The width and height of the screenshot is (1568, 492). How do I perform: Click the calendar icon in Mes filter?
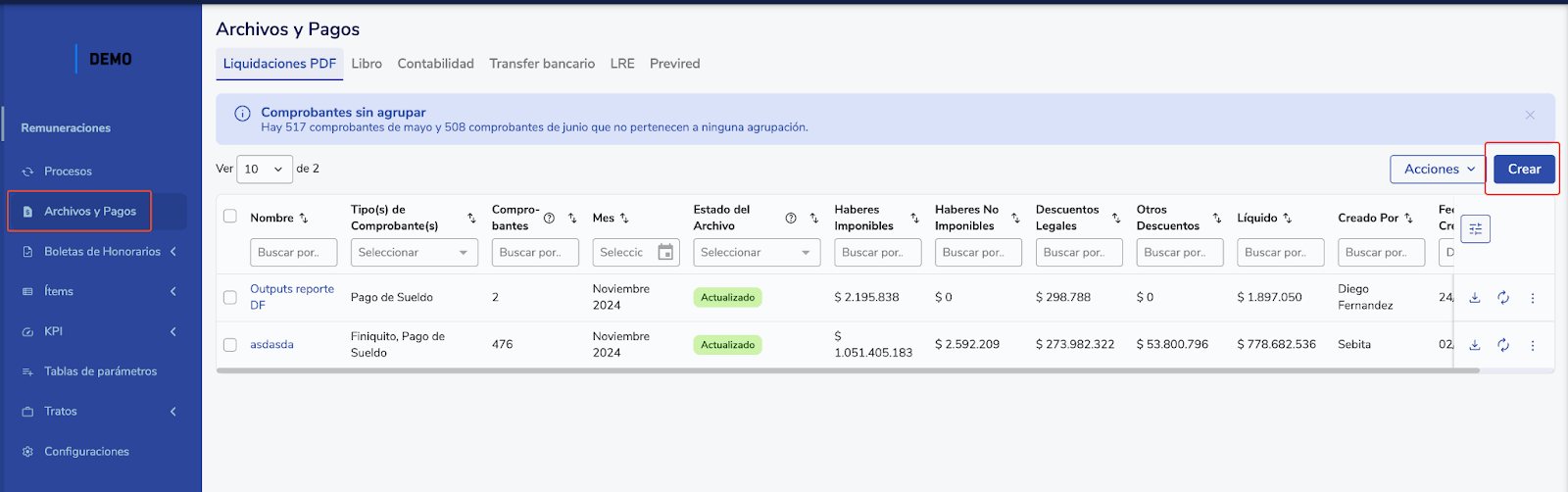[x=665, y=253]
